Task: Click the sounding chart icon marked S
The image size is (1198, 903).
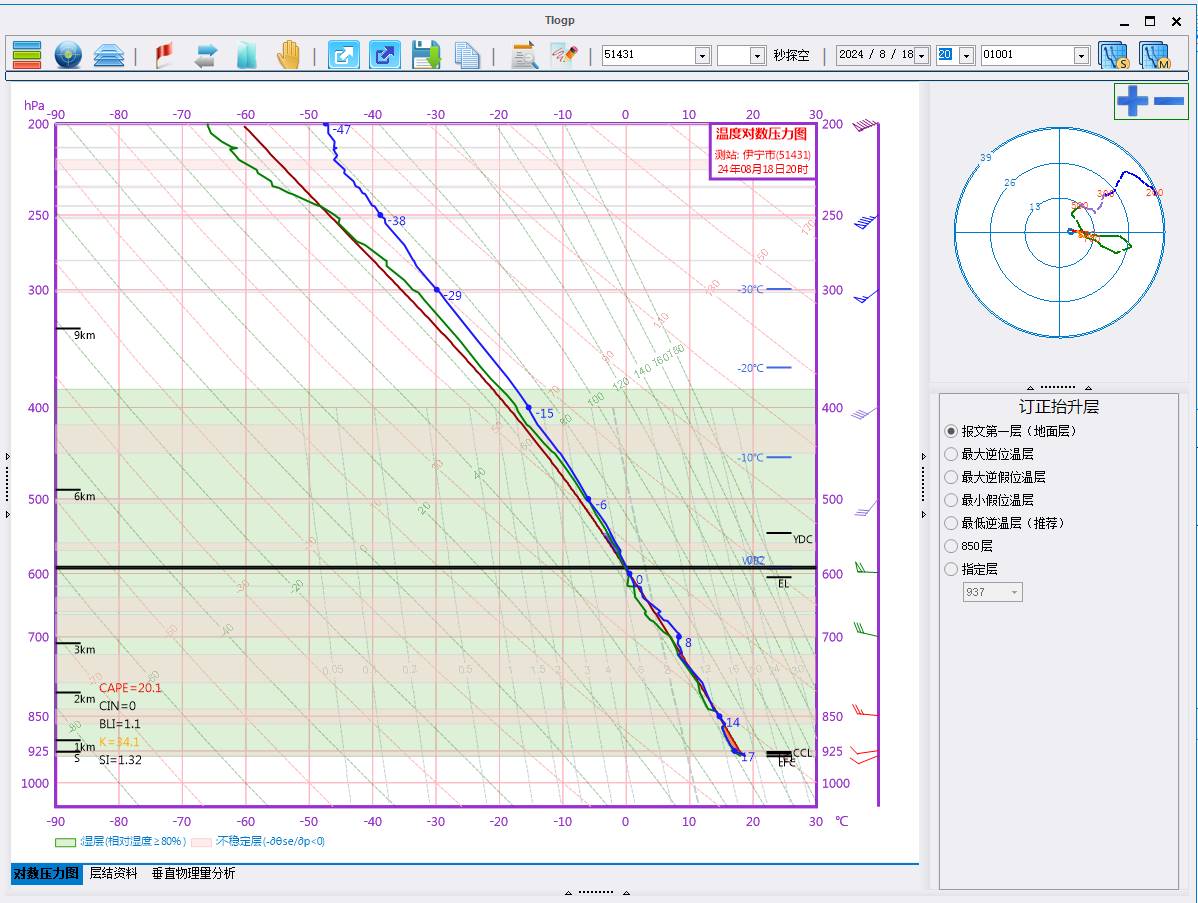Action: point(1113,55)
